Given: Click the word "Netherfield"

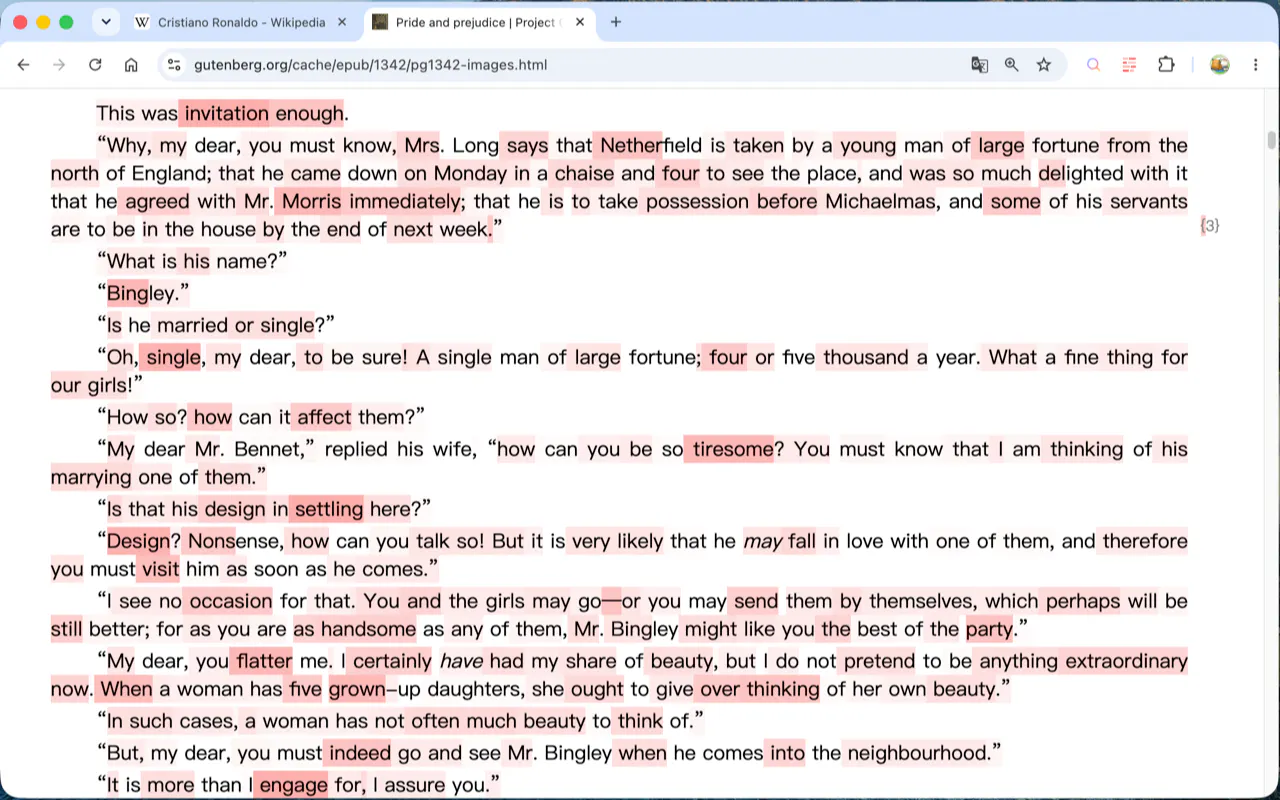Looking at the screenshot, I should tap(650, 145).
